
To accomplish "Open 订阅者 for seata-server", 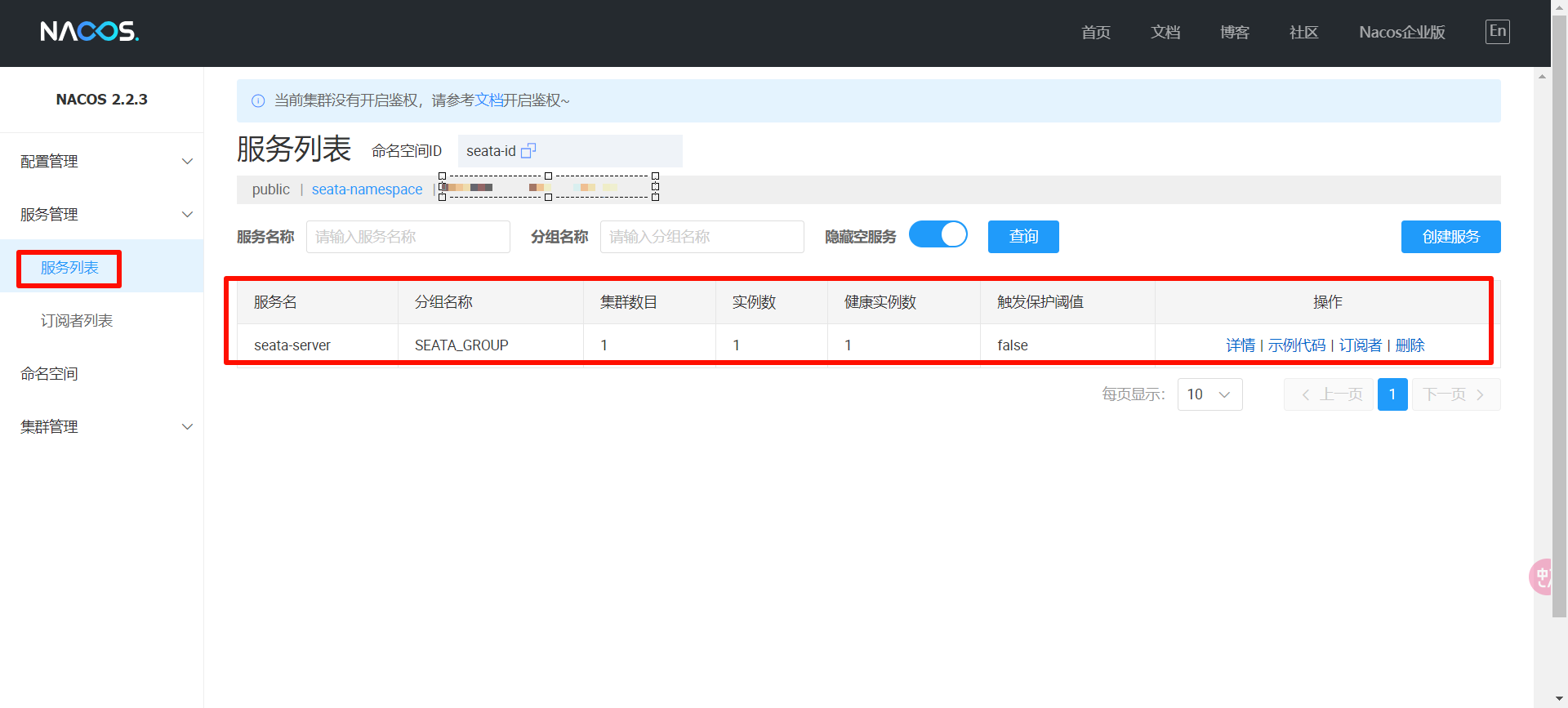I will pos(1361,345).
